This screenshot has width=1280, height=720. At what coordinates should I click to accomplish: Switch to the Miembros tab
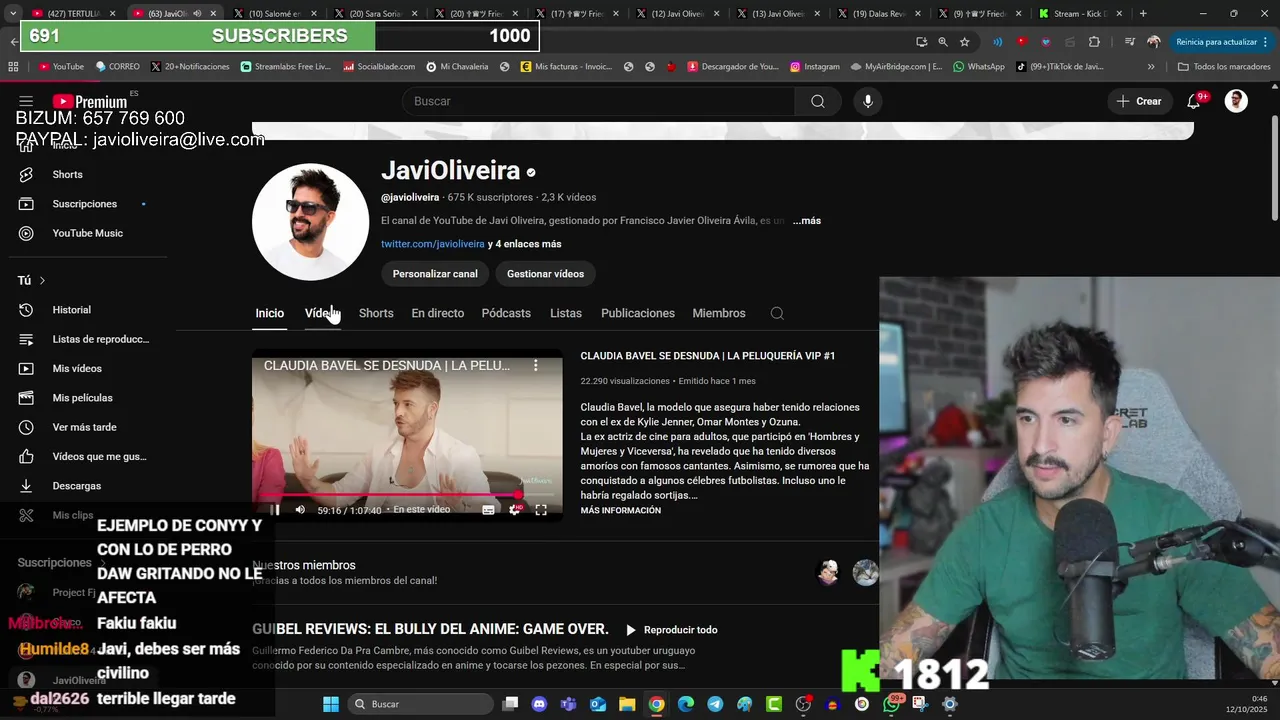[x=719, y=313]
